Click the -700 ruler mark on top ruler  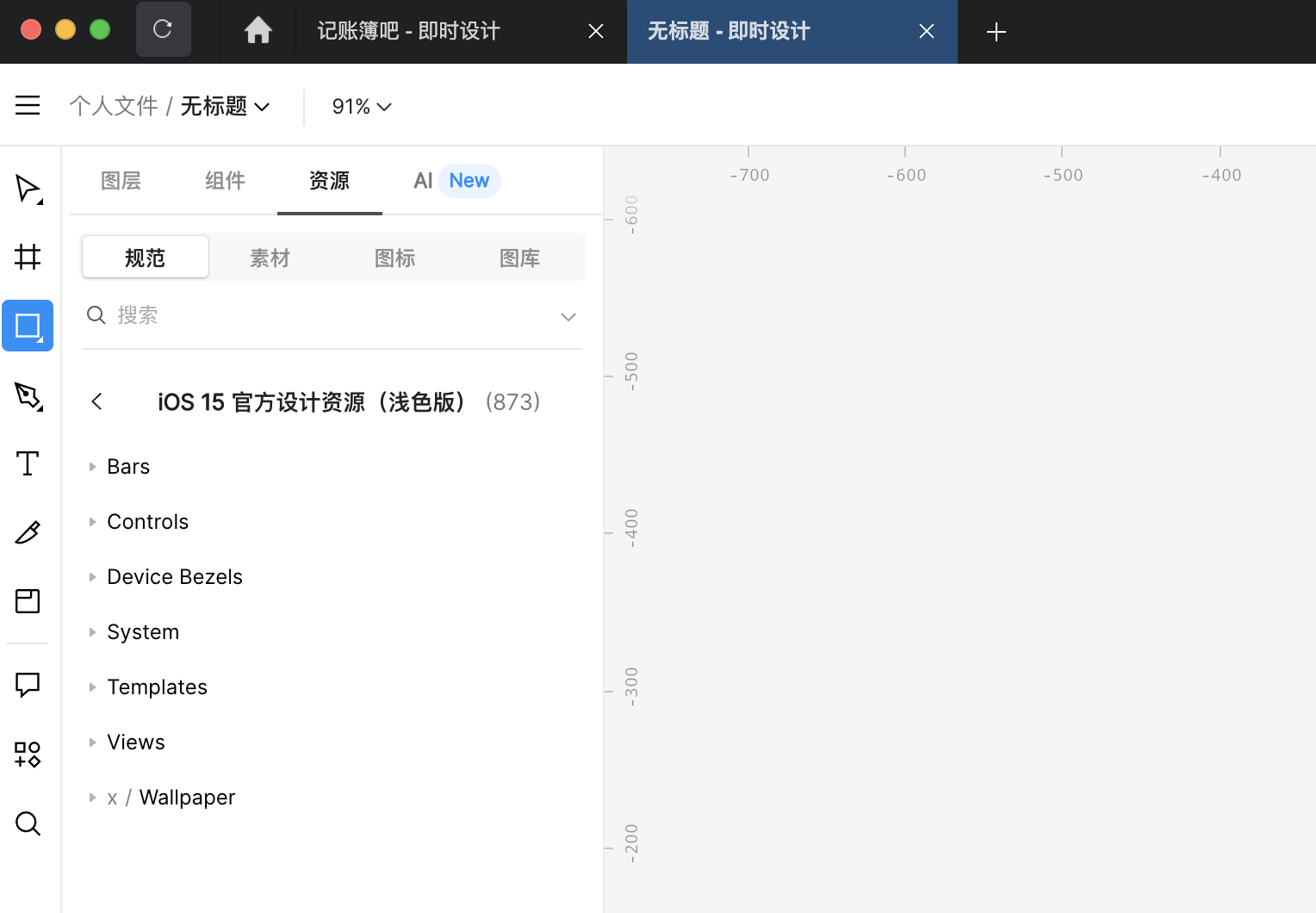[749, 175]
